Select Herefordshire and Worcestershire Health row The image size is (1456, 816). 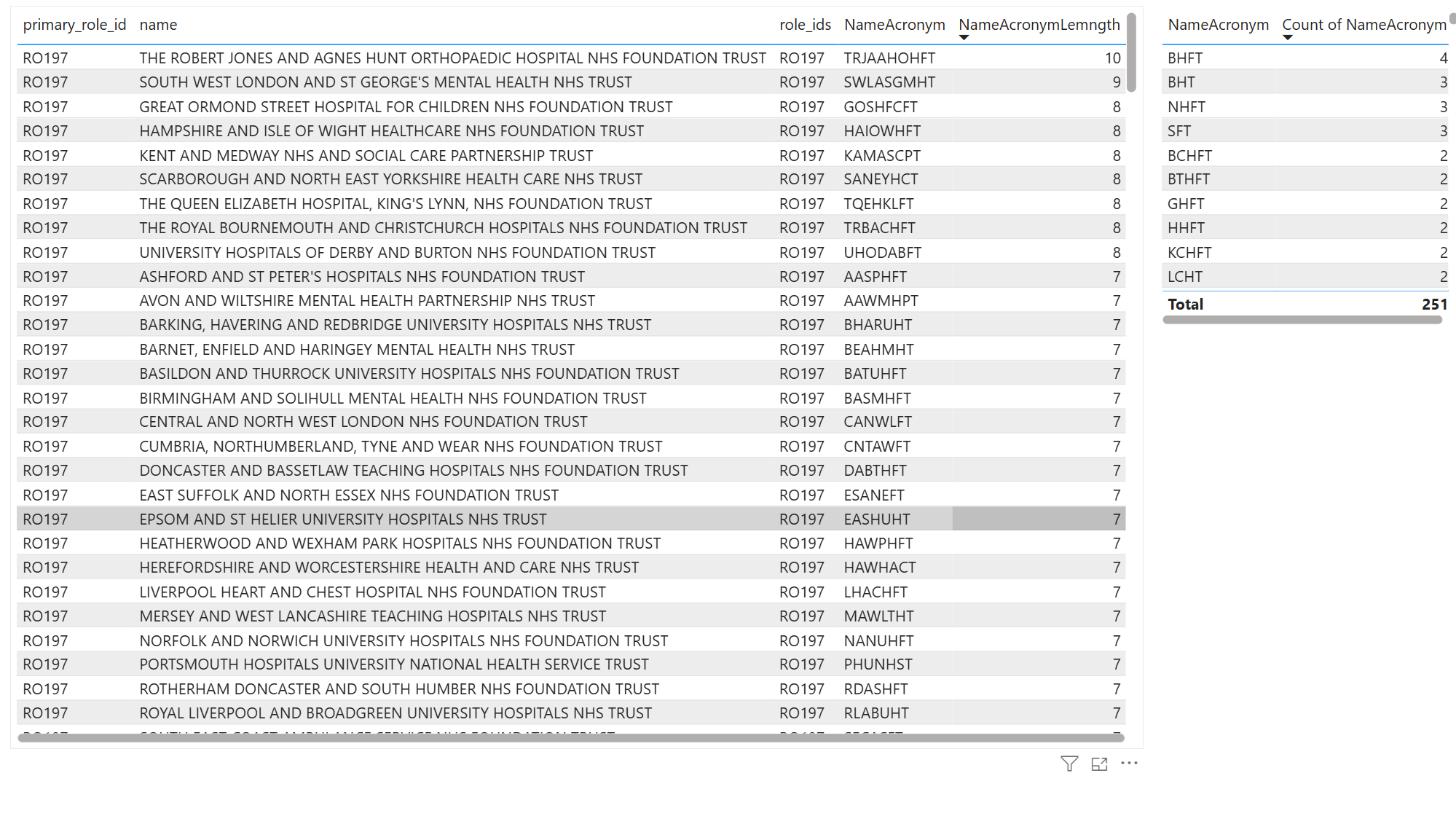571,568
